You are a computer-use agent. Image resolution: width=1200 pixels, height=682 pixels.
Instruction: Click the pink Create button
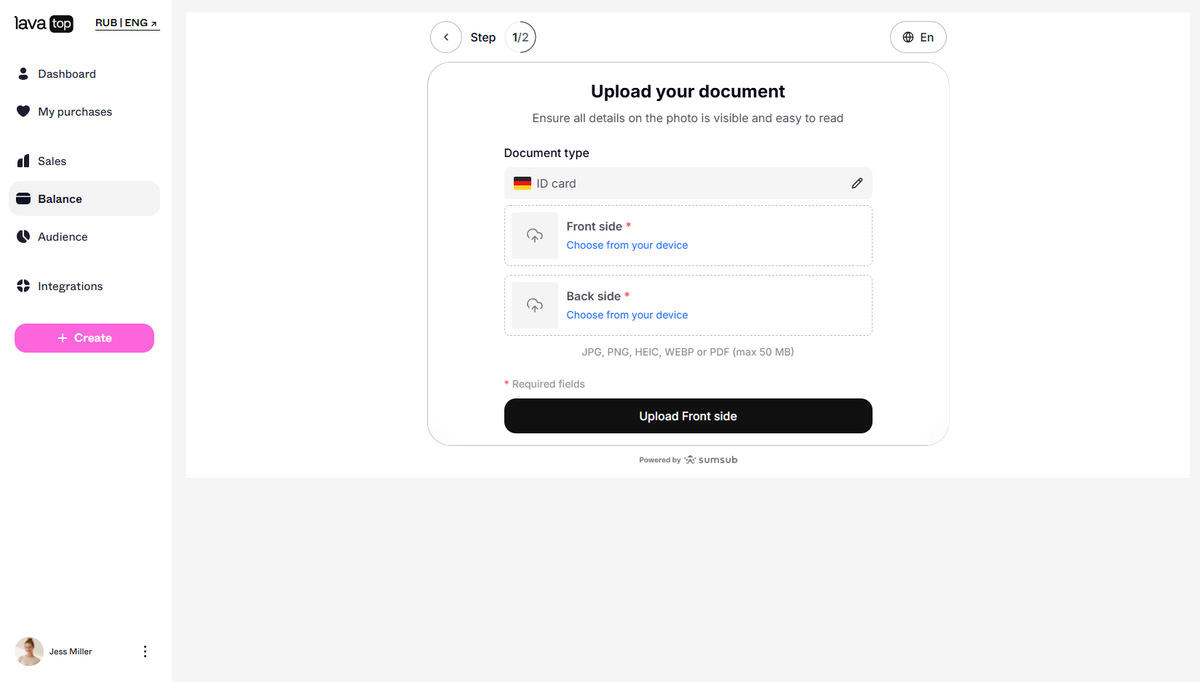(84, 338)
